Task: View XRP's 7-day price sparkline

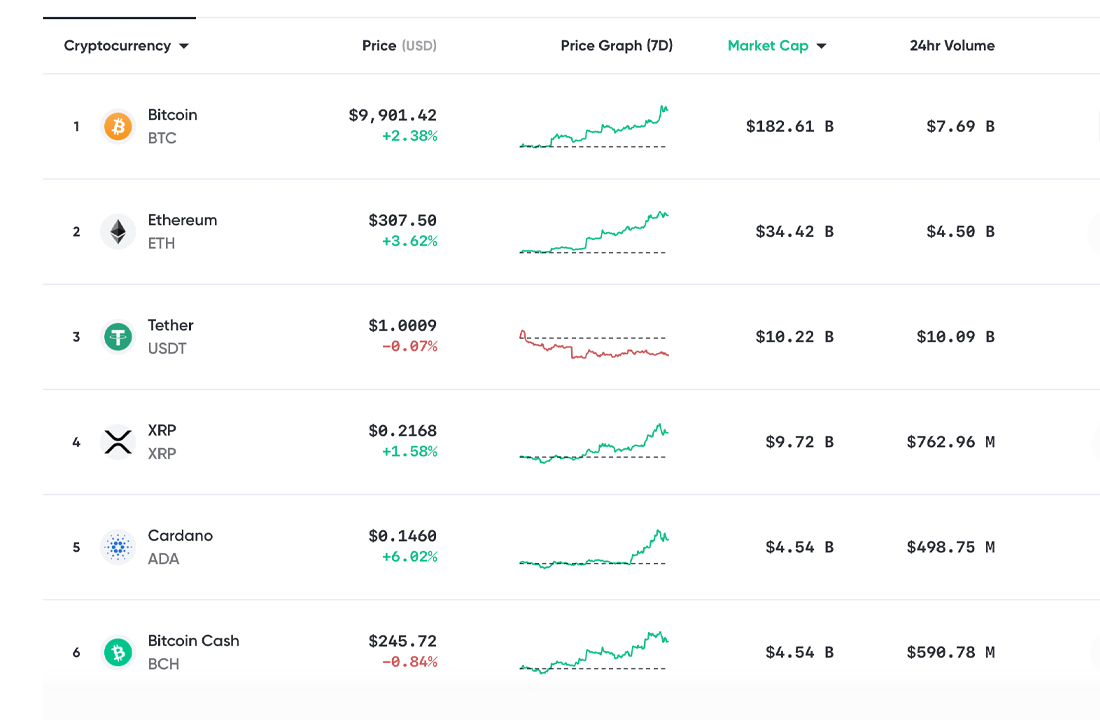Action: [594, 444]
